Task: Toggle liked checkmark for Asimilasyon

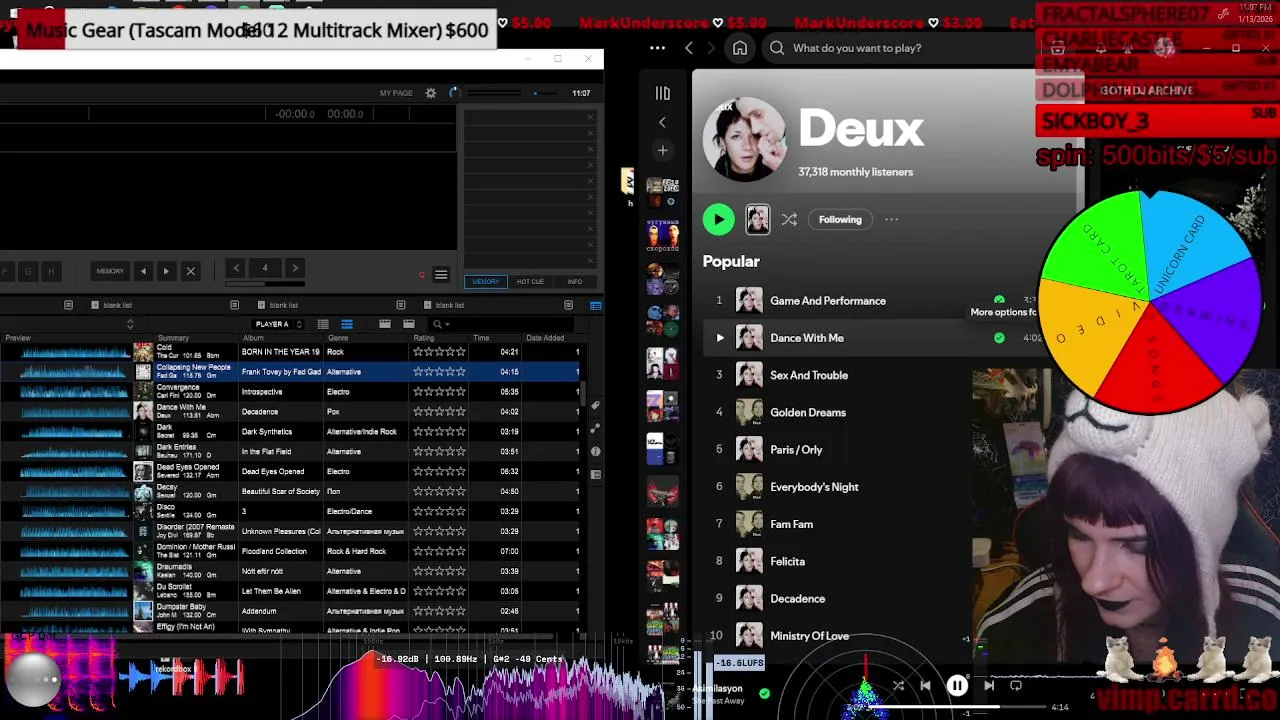Action: point(765,693)
